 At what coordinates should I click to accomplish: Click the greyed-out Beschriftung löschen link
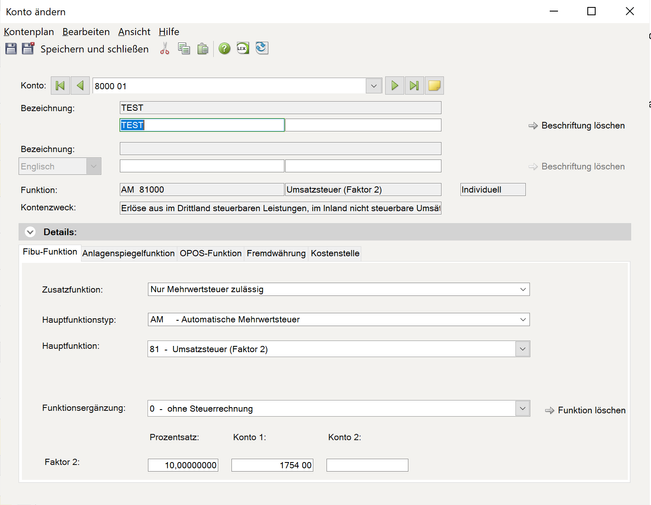click(577, 167)
